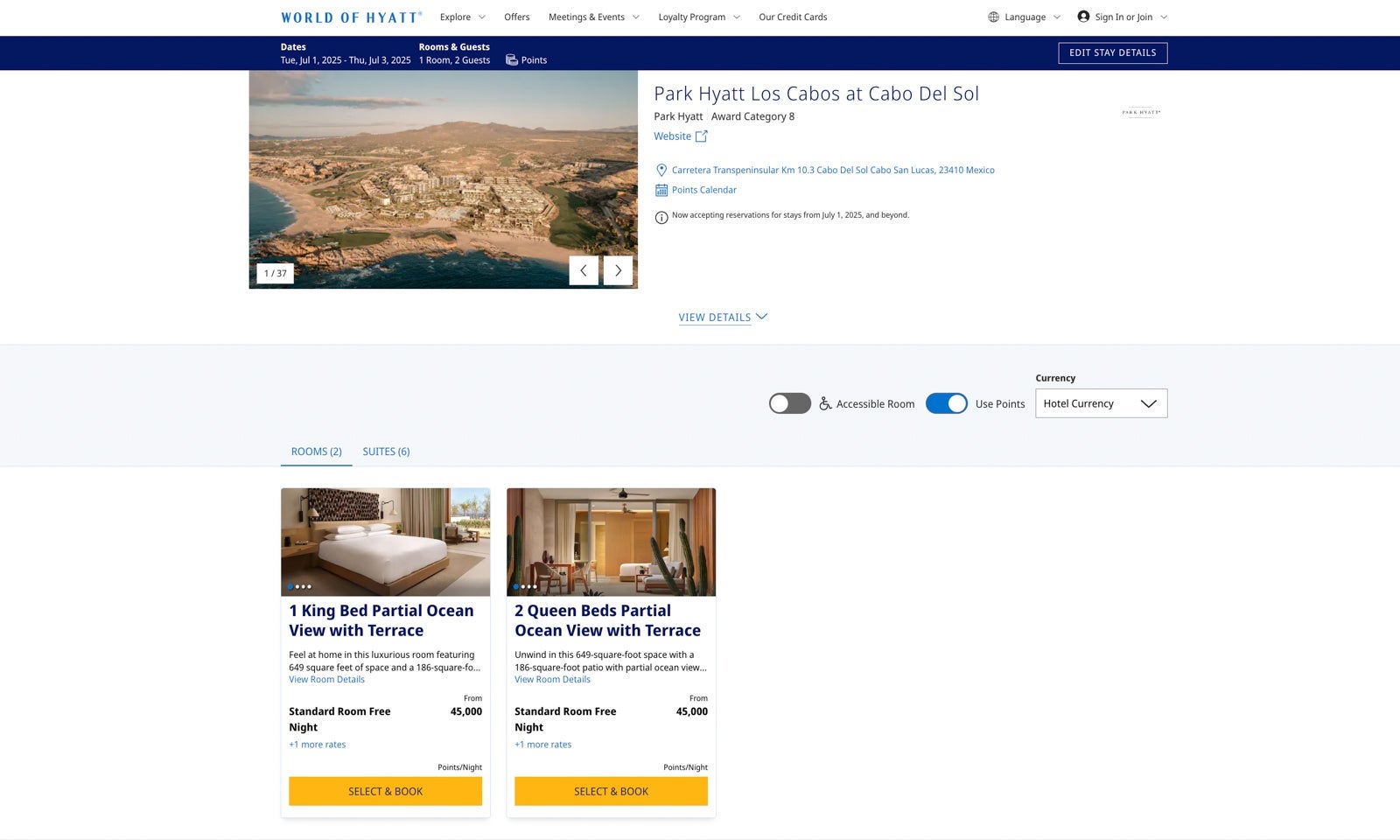Show next hotel photo
The image size is (1400, 840).
[x=618, y=271]
